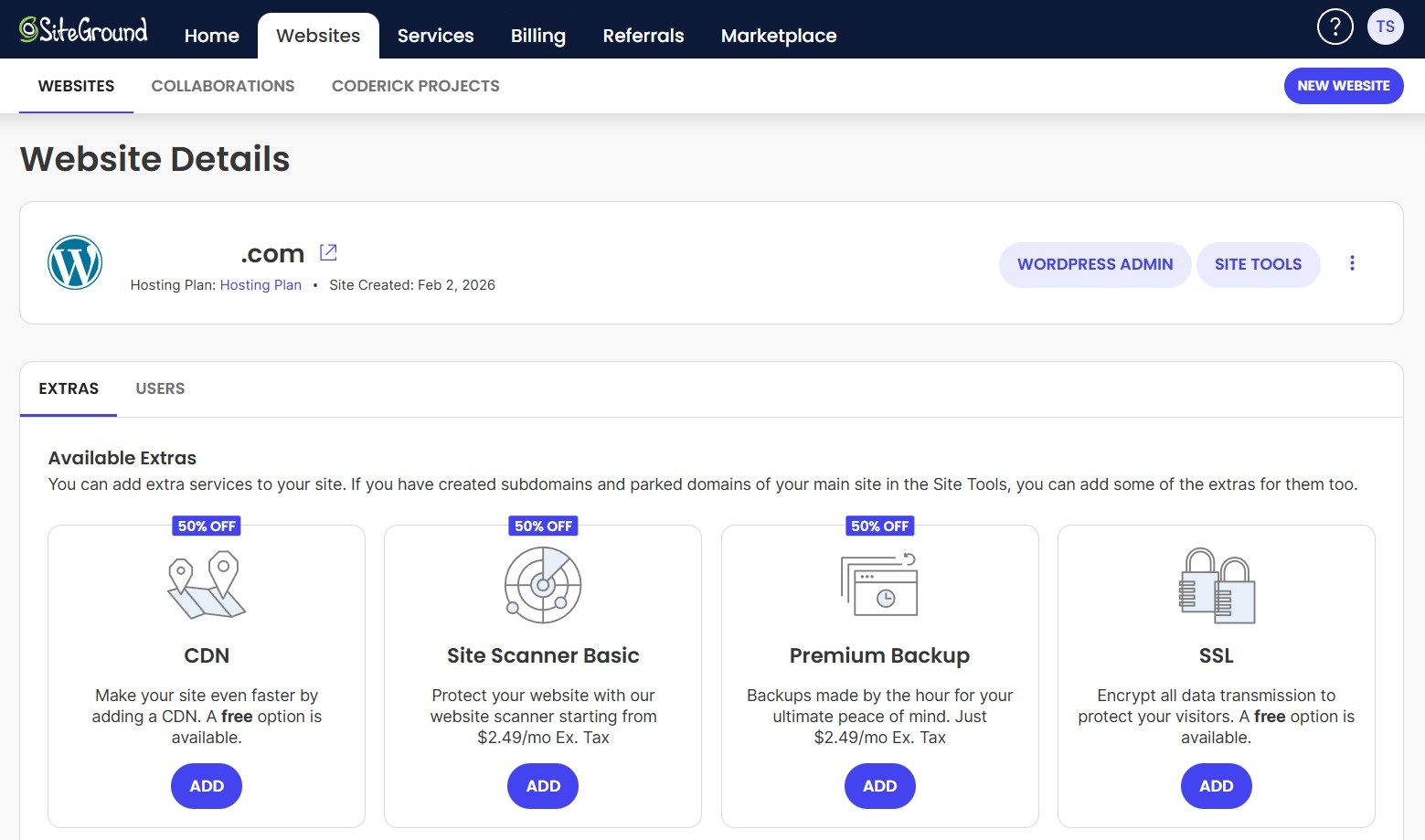Open SITE TOOLS
The height and width of the screenshot is (840, 1425).
pyautogui.click(x=1258, y=264)
